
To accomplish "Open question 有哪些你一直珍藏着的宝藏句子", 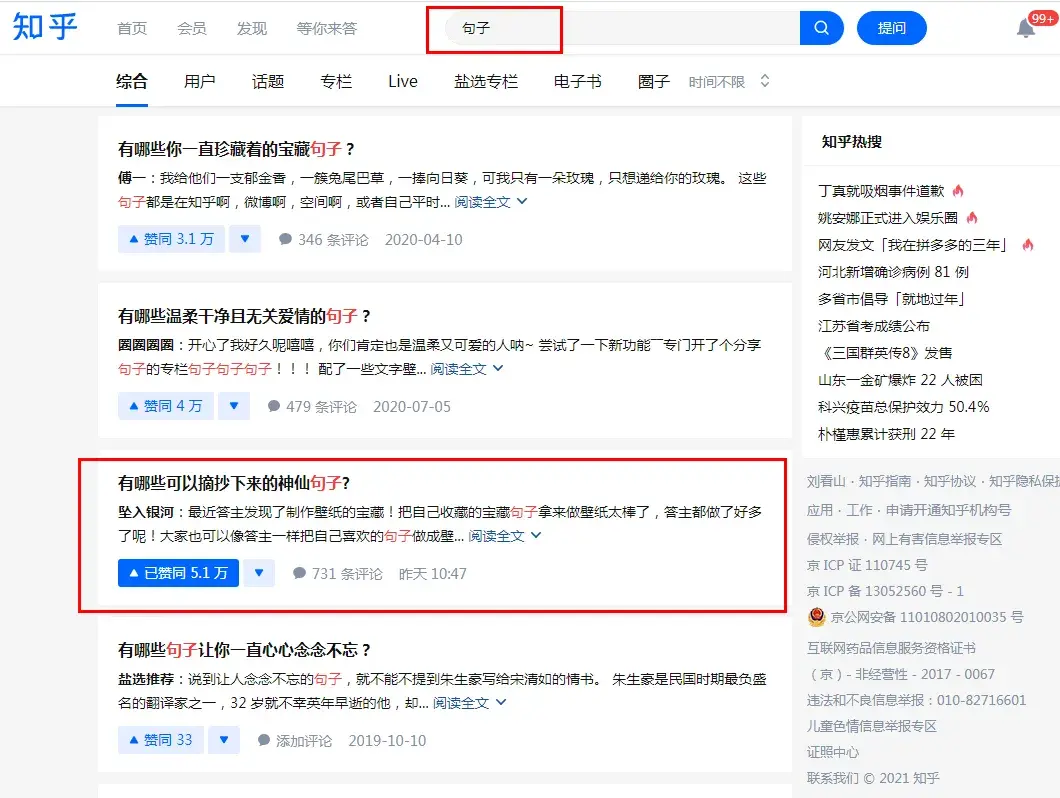I will pos(236,149).
